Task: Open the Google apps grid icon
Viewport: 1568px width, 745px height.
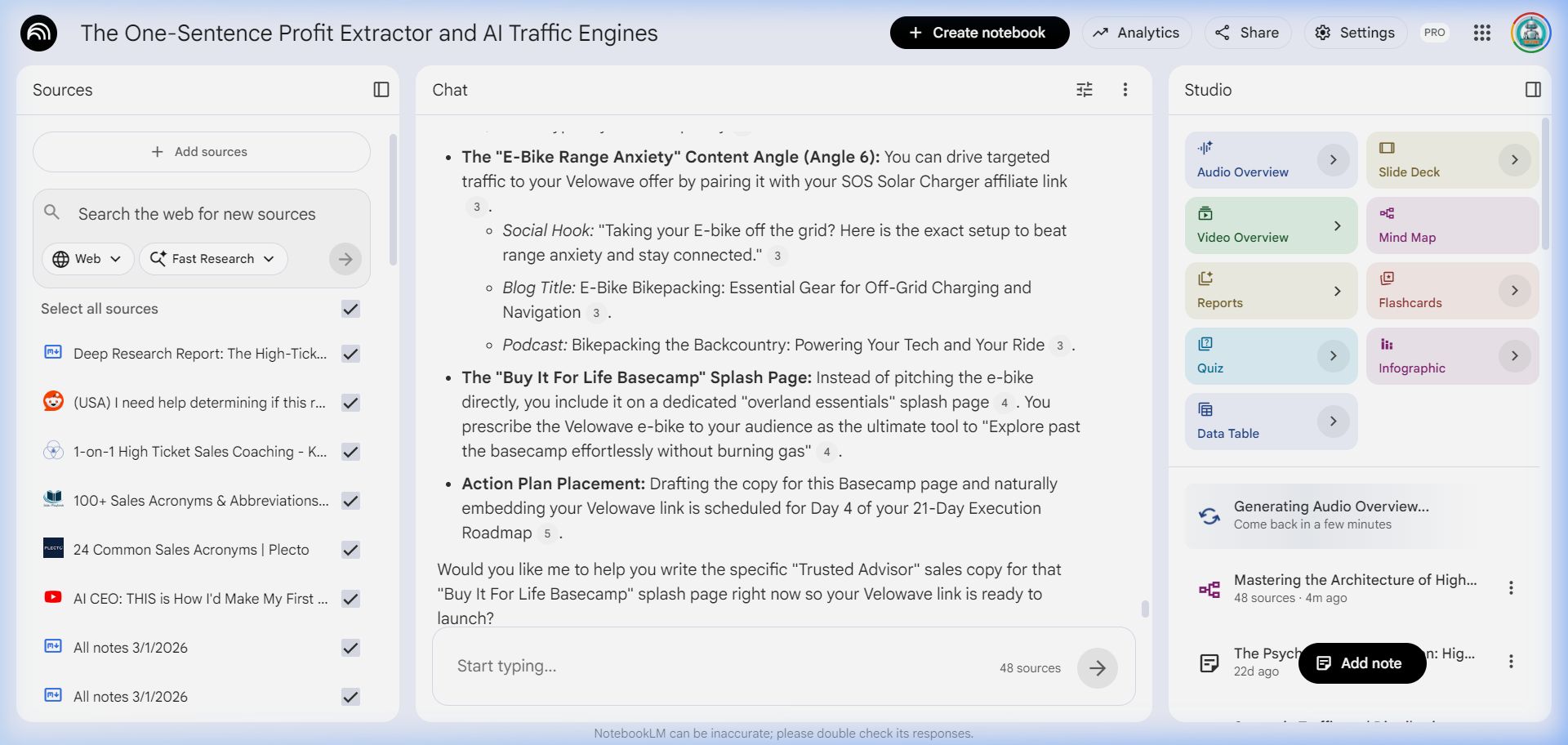Action: (1482, 33)
